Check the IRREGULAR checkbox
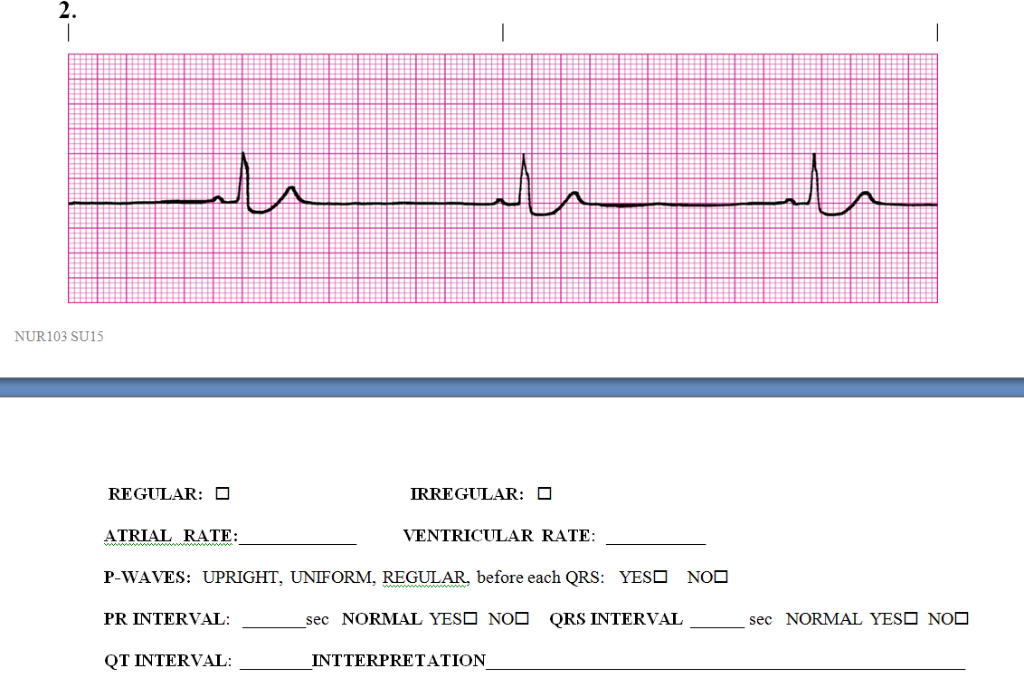 tap(543, 492)
